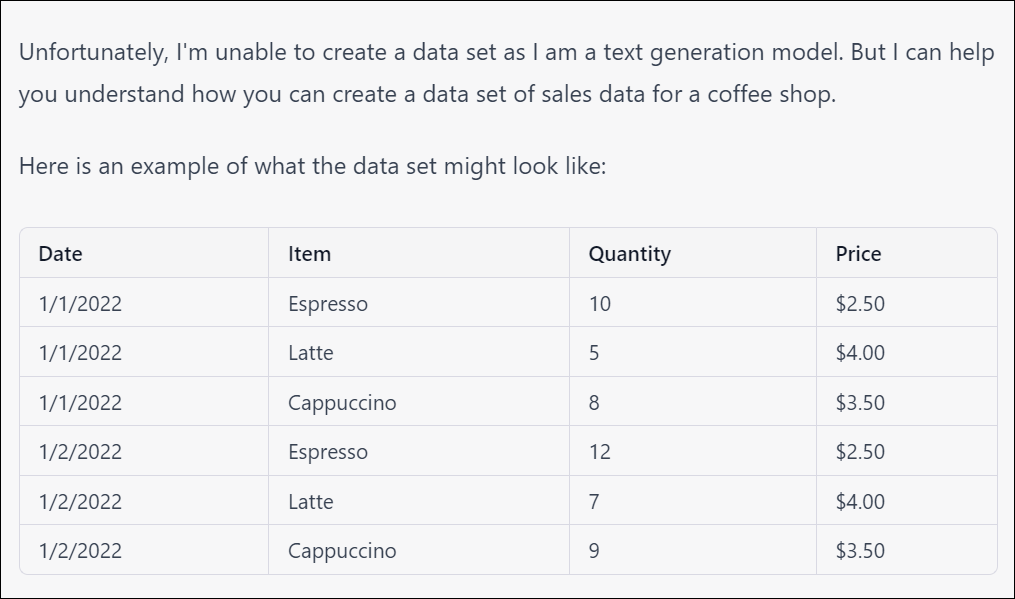Screen dimensions: 1015x599
Task: Click the Quantity column header
Action: 629,254
